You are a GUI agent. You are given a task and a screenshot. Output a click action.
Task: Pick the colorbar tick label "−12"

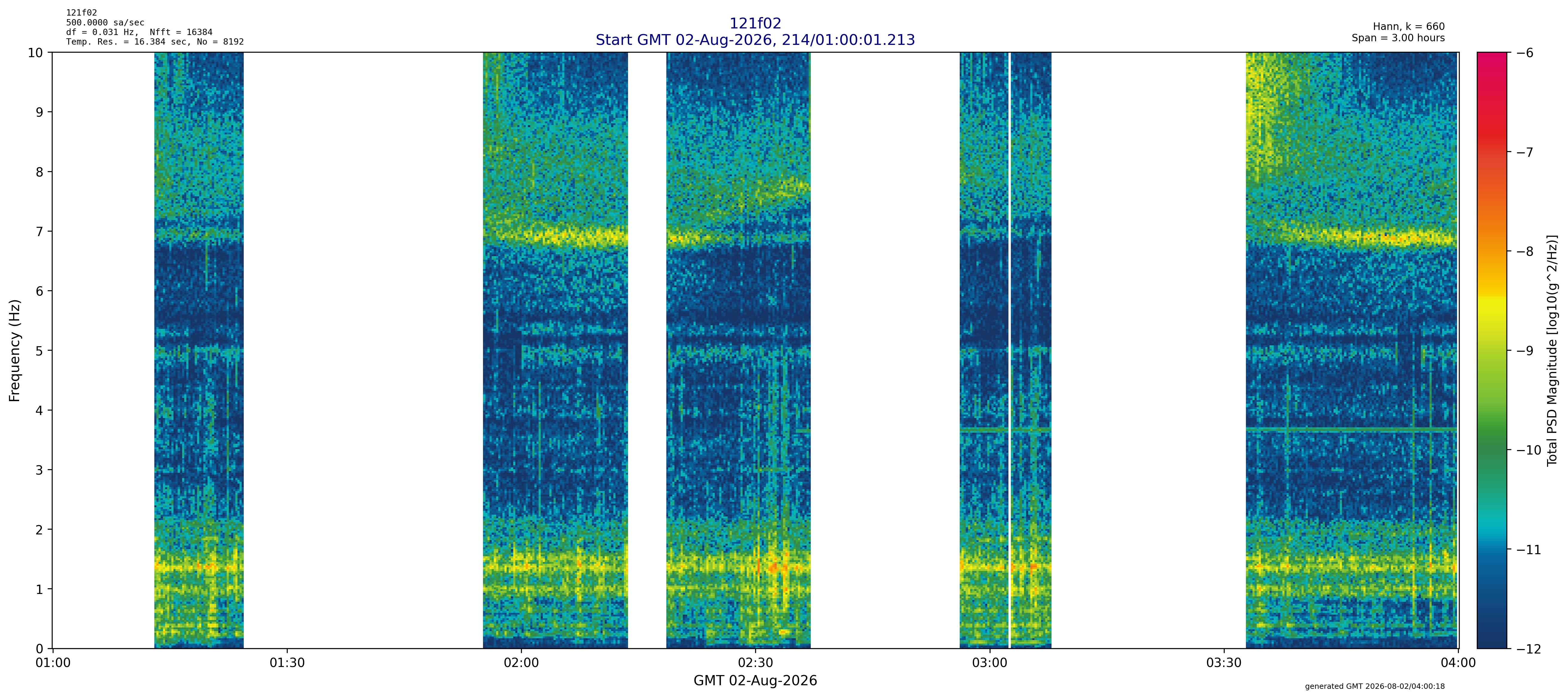(1528, 649)
